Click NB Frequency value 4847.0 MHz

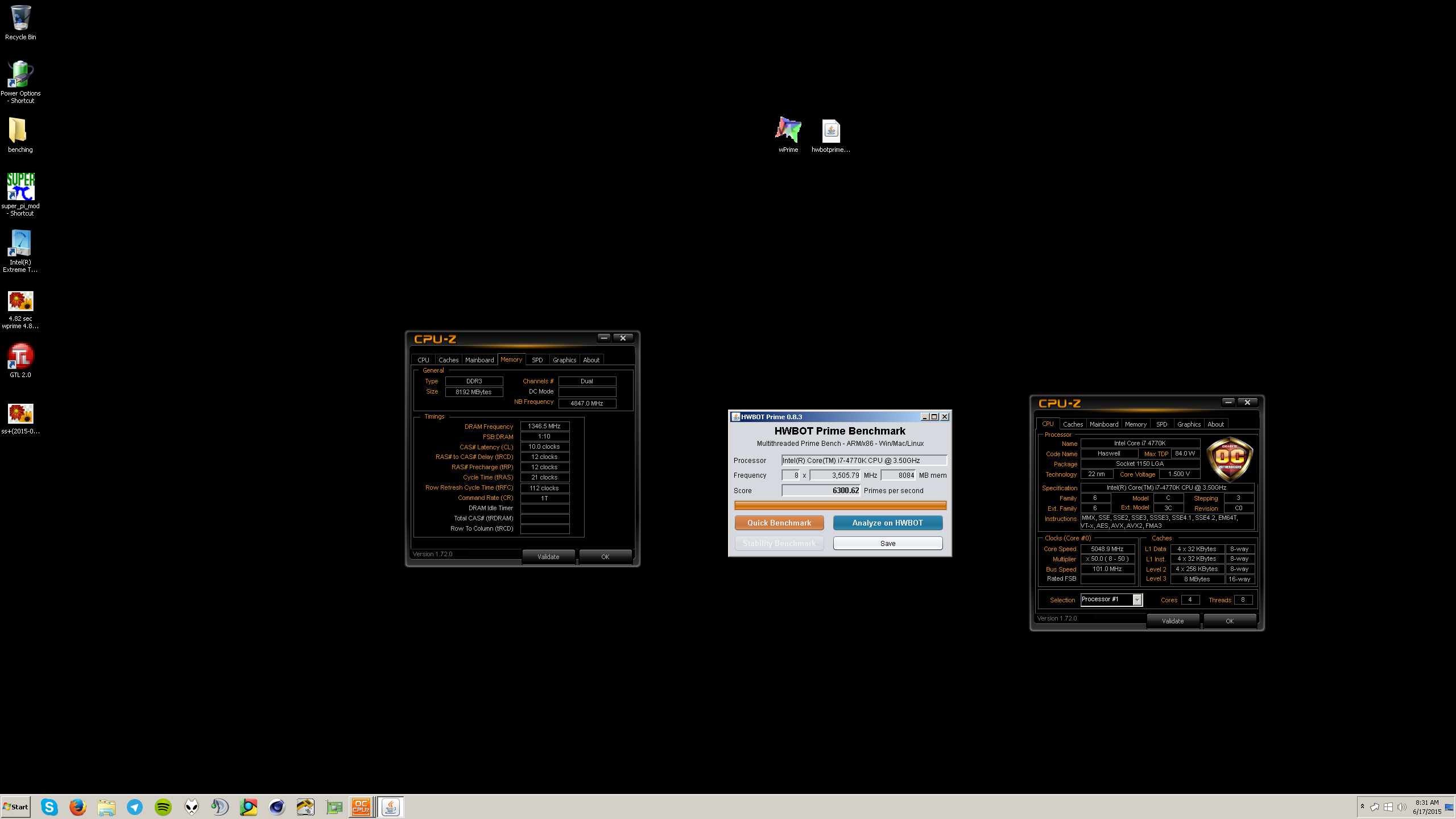click(x=587, y=403)
